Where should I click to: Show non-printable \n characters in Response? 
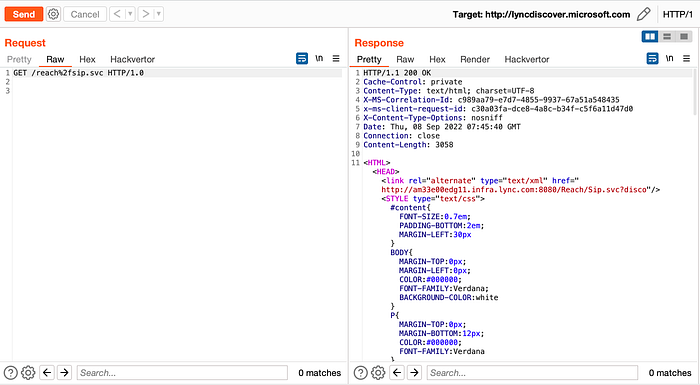[x=669, y=59]
